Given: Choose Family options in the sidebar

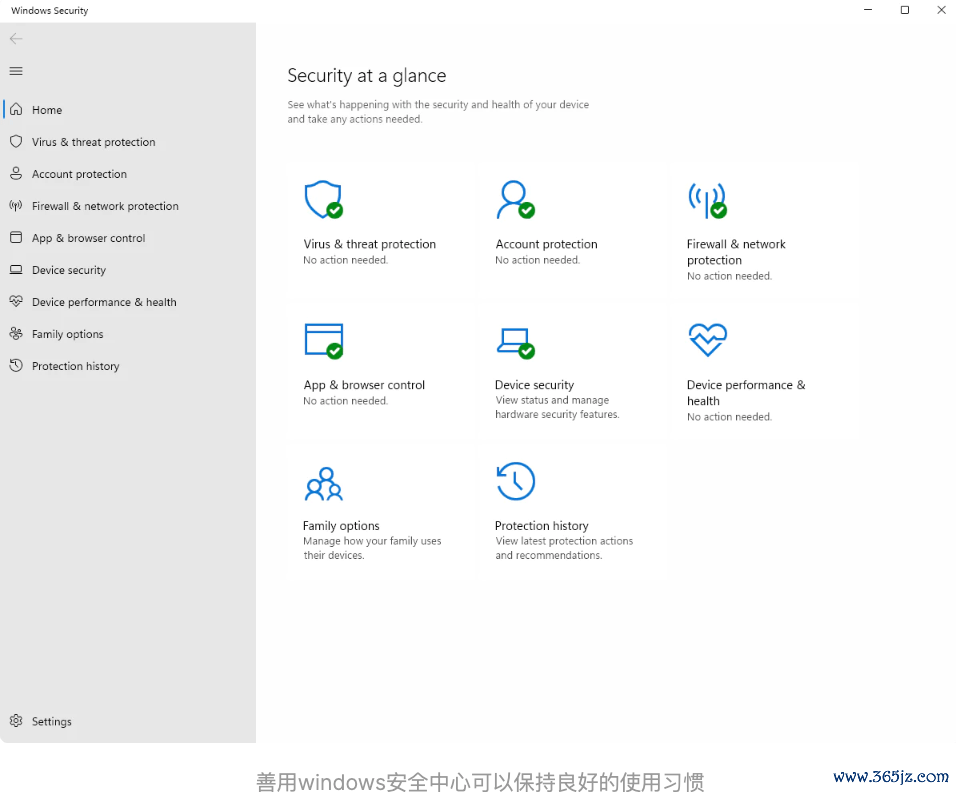Looking at the screenshot, I should pos(128,334).
